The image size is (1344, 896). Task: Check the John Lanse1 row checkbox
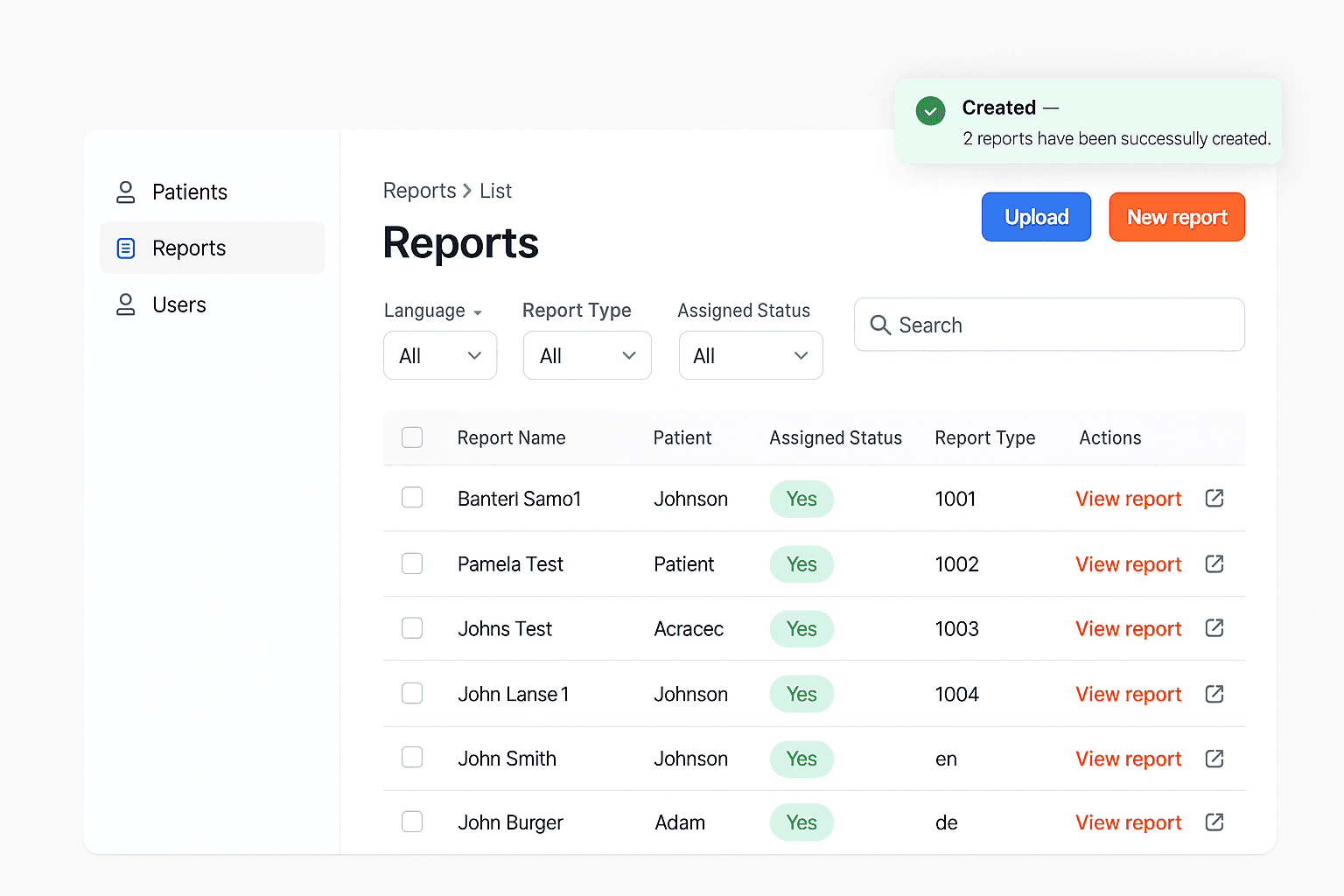pos(412,693)
